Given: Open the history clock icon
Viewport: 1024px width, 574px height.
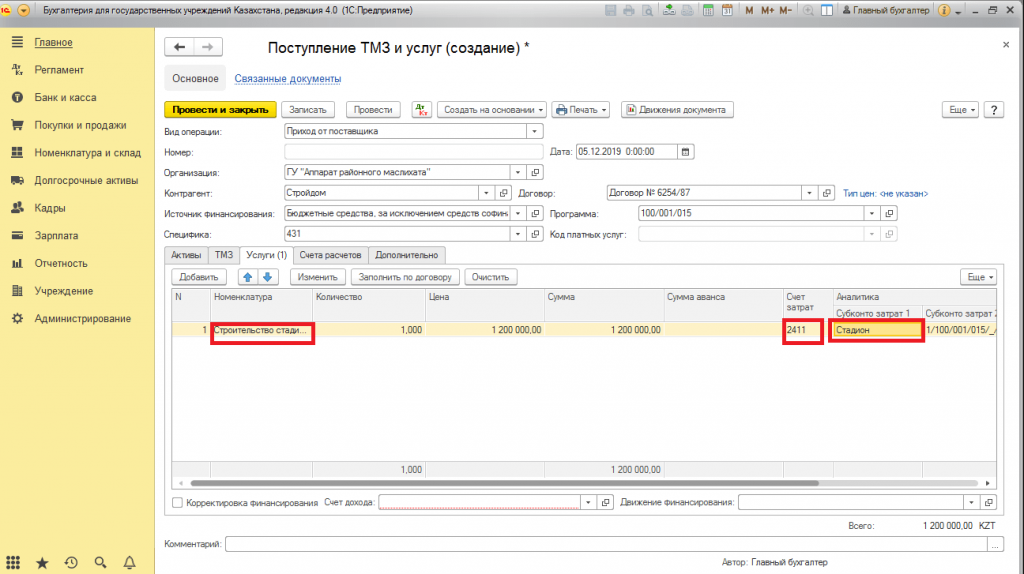Looking at the screenshot, I should coord(71,563).
